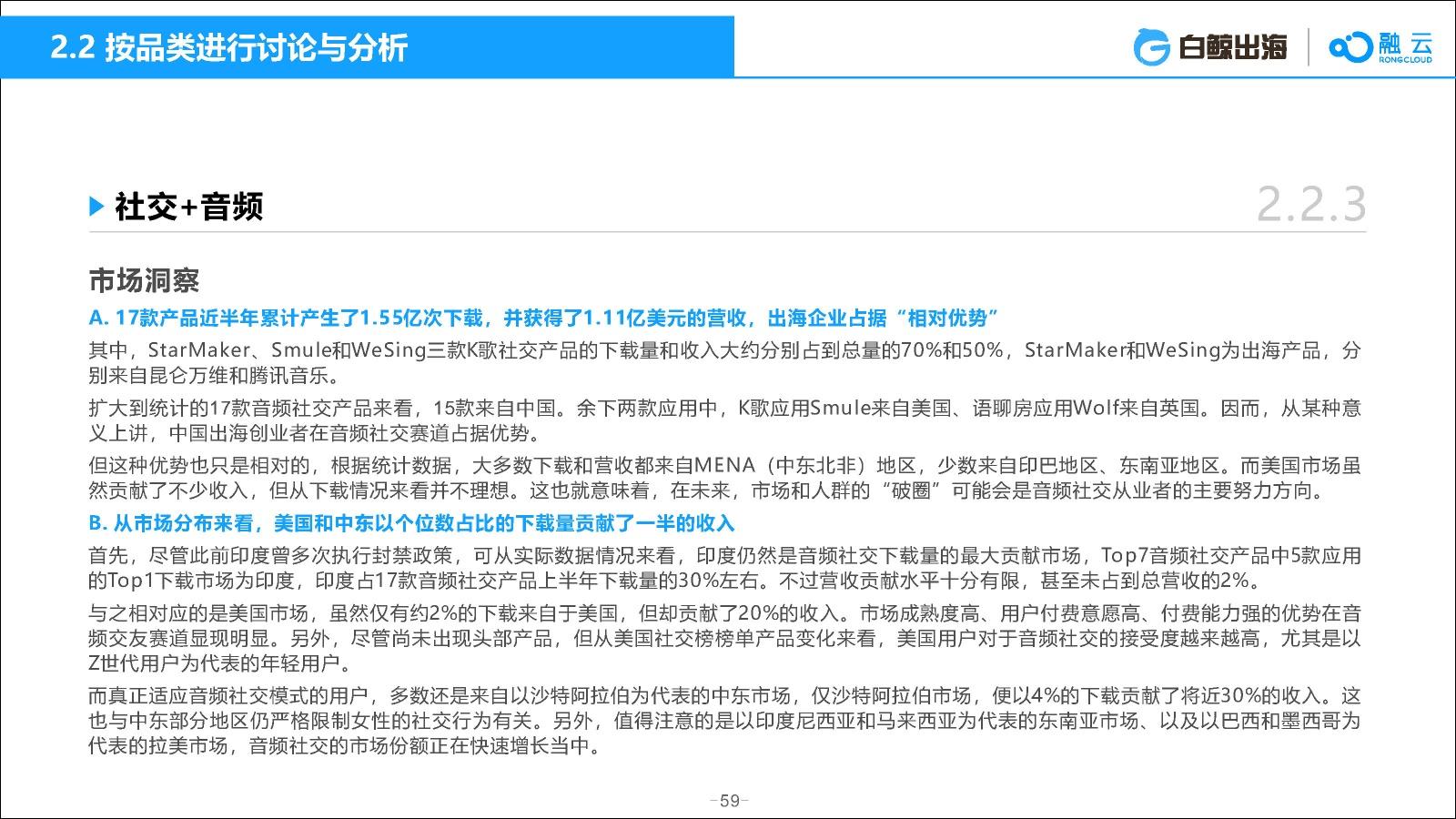Click the page number 59
This screenshot has width=1456, height=819.
coord(729,801)
